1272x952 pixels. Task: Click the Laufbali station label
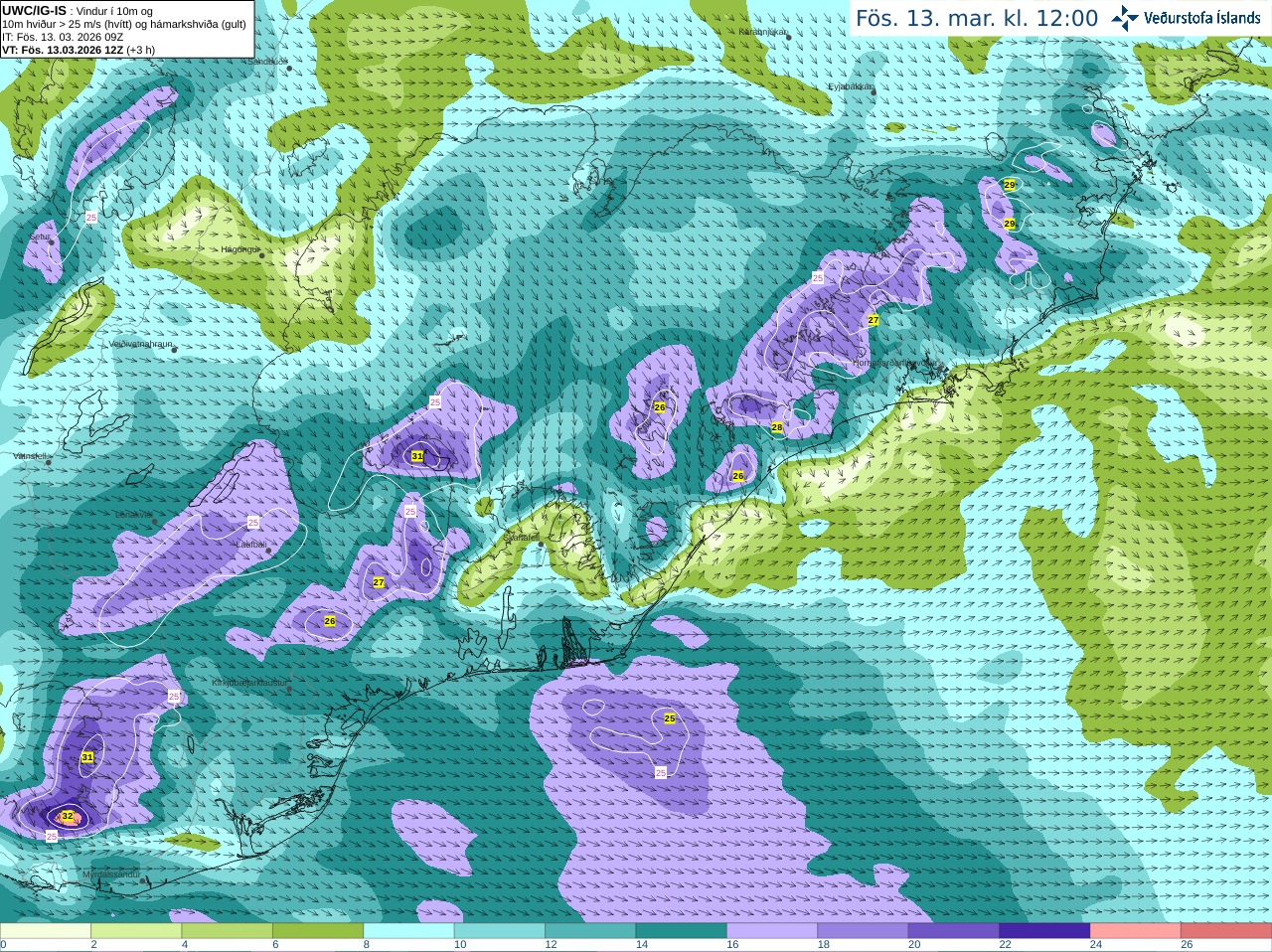[x=251, y=545]
